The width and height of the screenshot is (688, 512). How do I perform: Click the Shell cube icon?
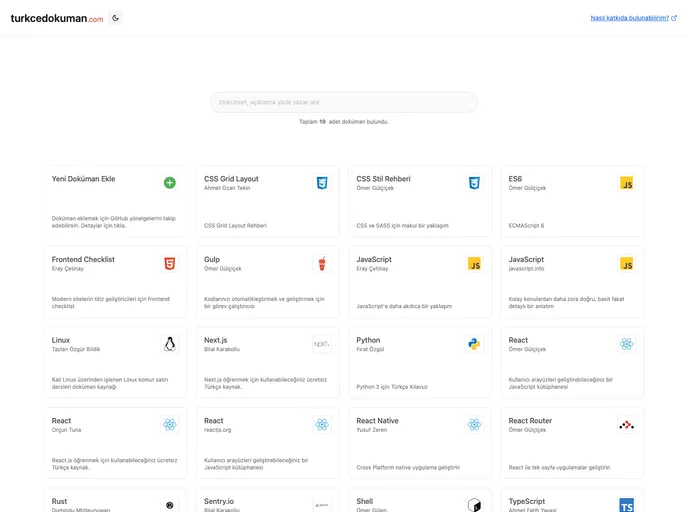coord(474,505)
